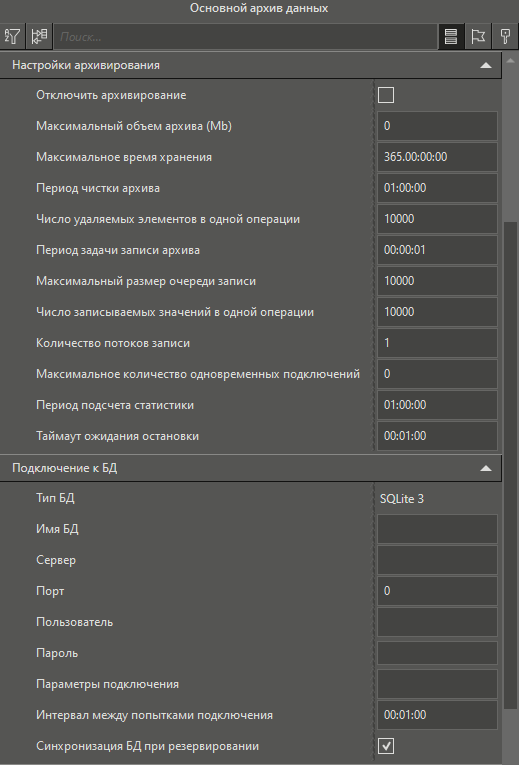Screen dimensions: 519x765
Task: Click the alphabetical sort filter icon
Action: (13, 36)
